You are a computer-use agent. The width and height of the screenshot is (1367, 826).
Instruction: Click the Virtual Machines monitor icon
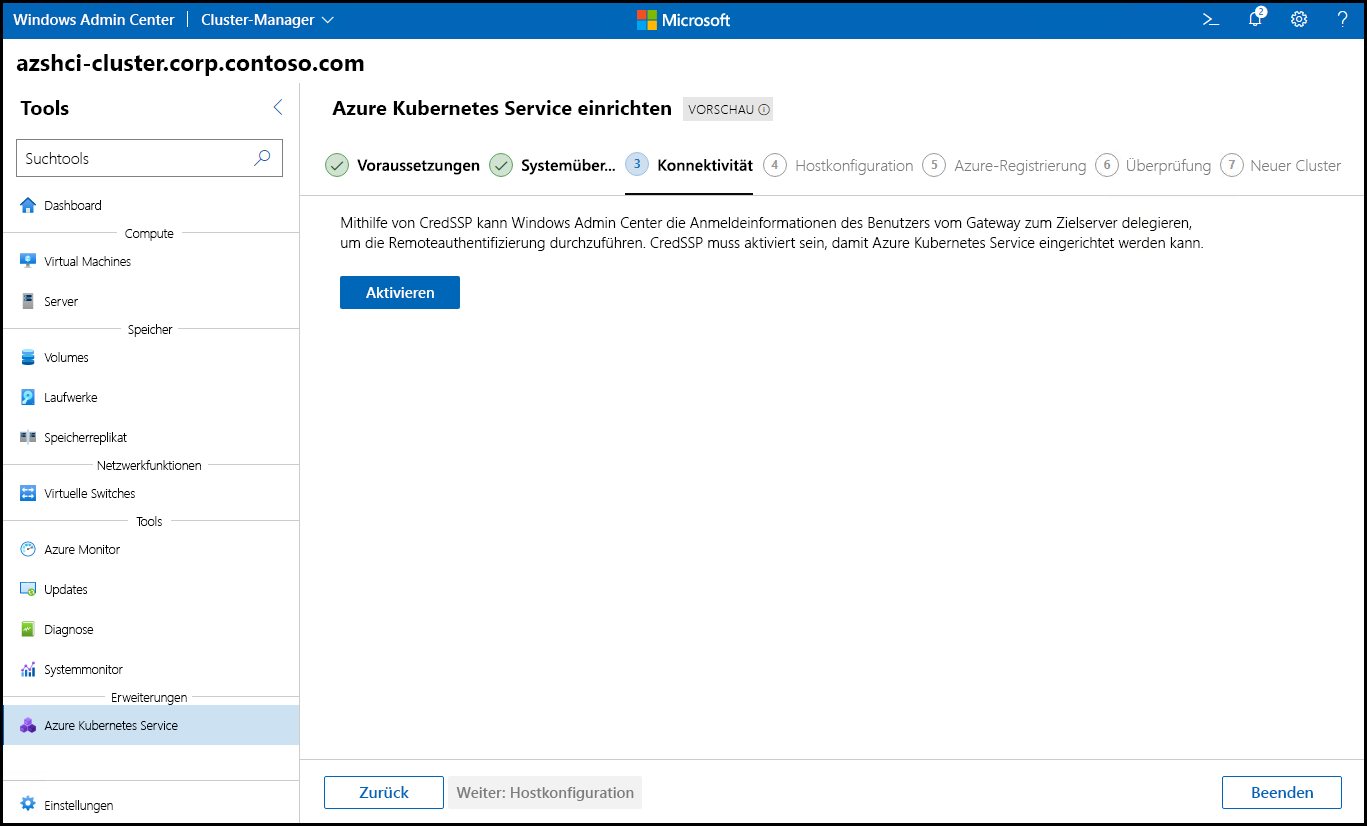point(28,261)
